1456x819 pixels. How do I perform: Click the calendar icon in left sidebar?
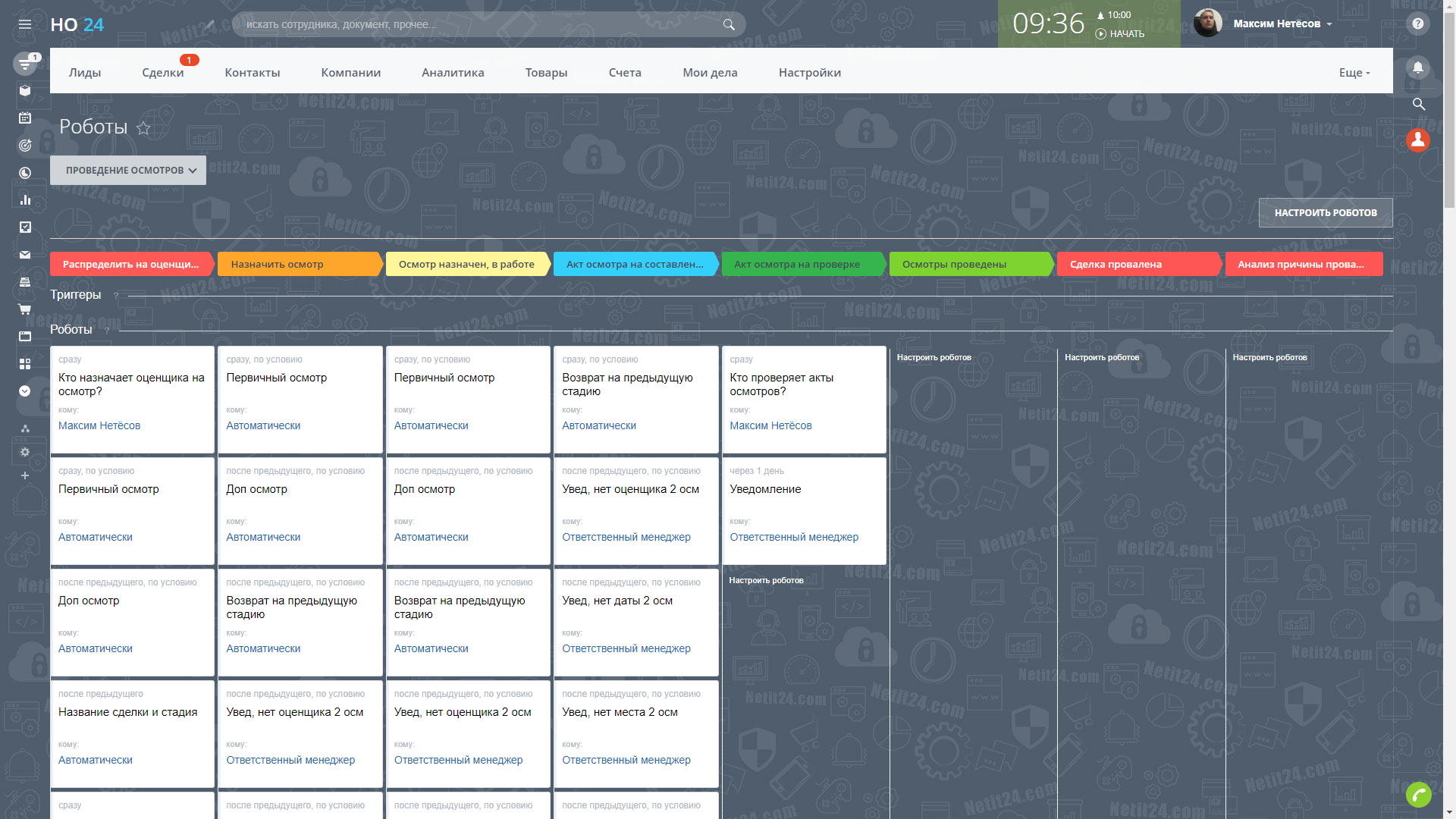click(x=25, y=118)
